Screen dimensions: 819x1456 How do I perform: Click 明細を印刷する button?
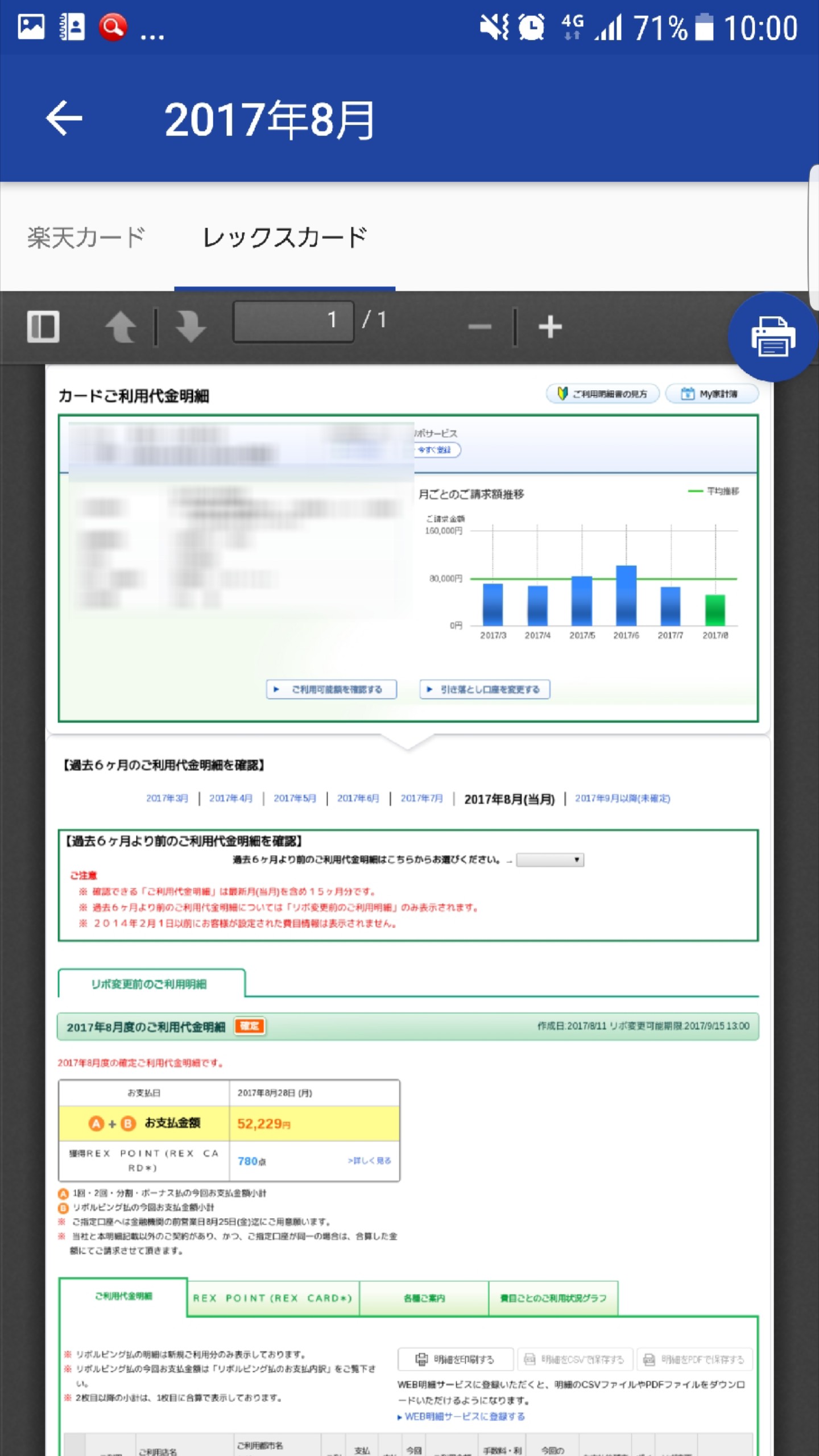click(456, 1359)
